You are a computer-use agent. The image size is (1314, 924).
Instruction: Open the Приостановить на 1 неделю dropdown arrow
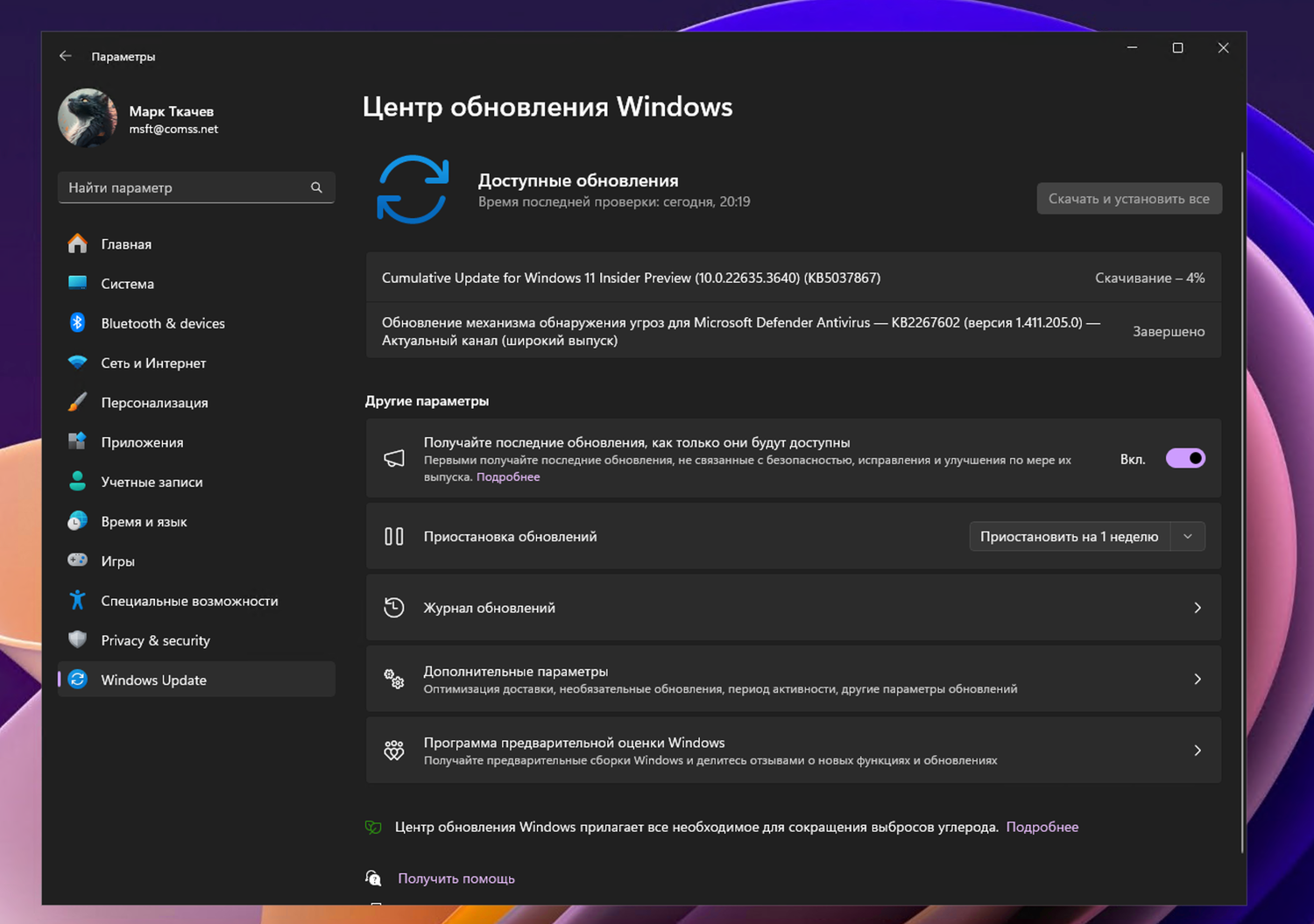pyautogui.click(x=1188, y=536)
